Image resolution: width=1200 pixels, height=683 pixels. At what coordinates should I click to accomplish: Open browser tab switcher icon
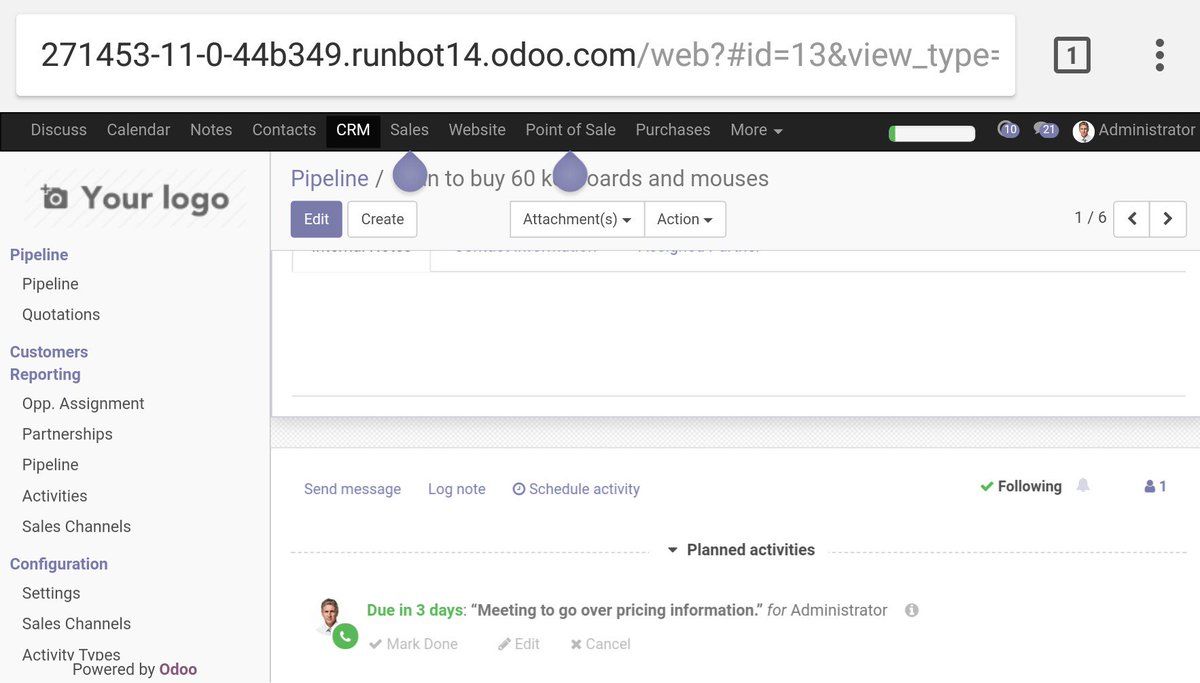click(1071, 56)
